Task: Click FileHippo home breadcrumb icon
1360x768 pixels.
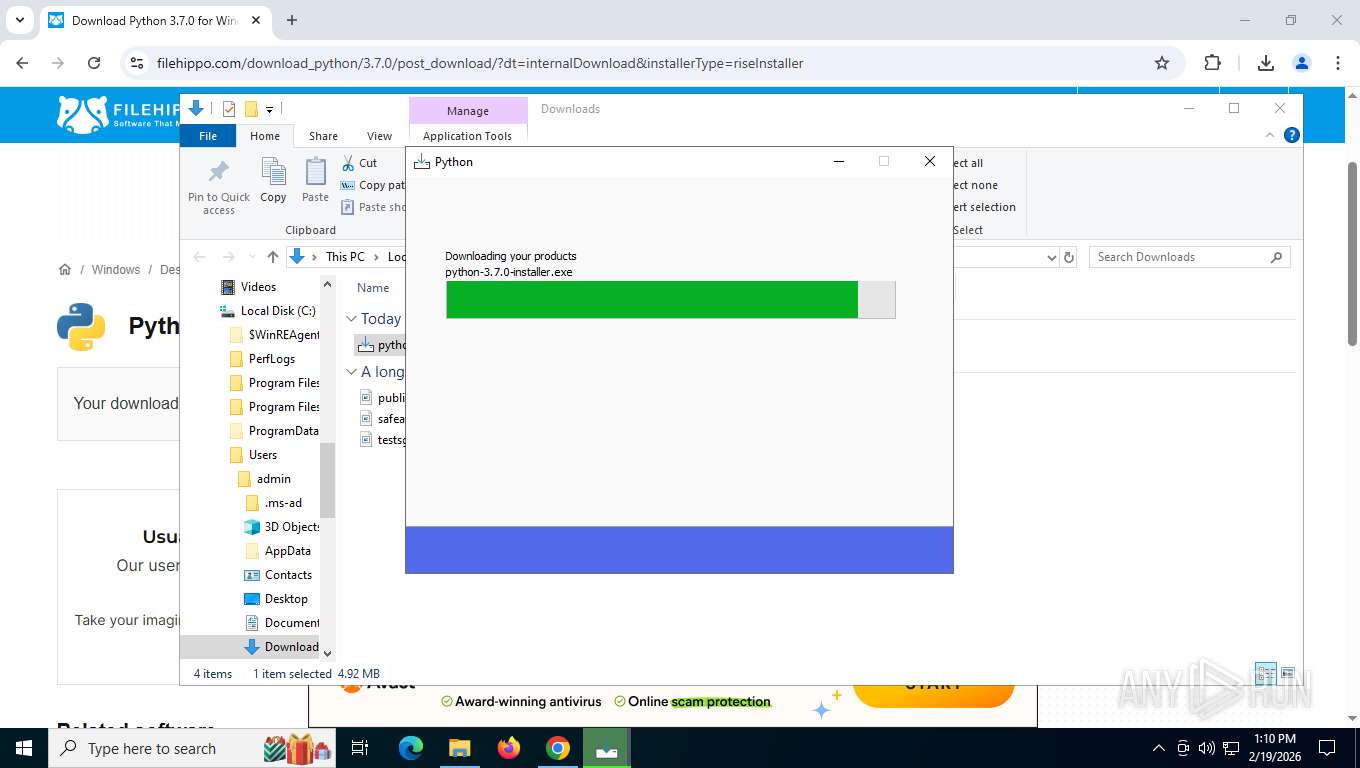Action: tap(65, 270)
